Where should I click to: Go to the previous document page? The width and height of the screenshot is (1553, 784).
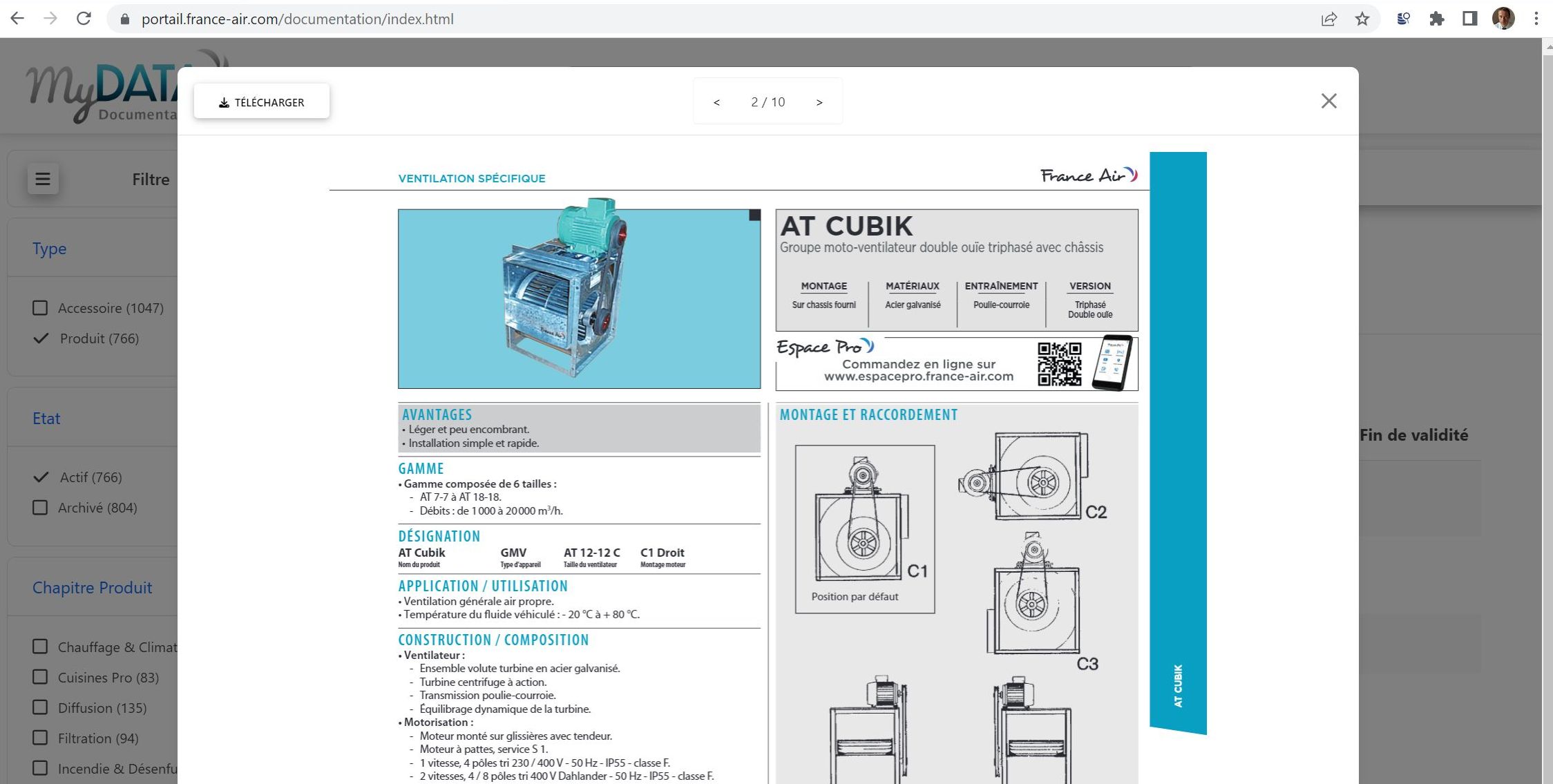716,102
